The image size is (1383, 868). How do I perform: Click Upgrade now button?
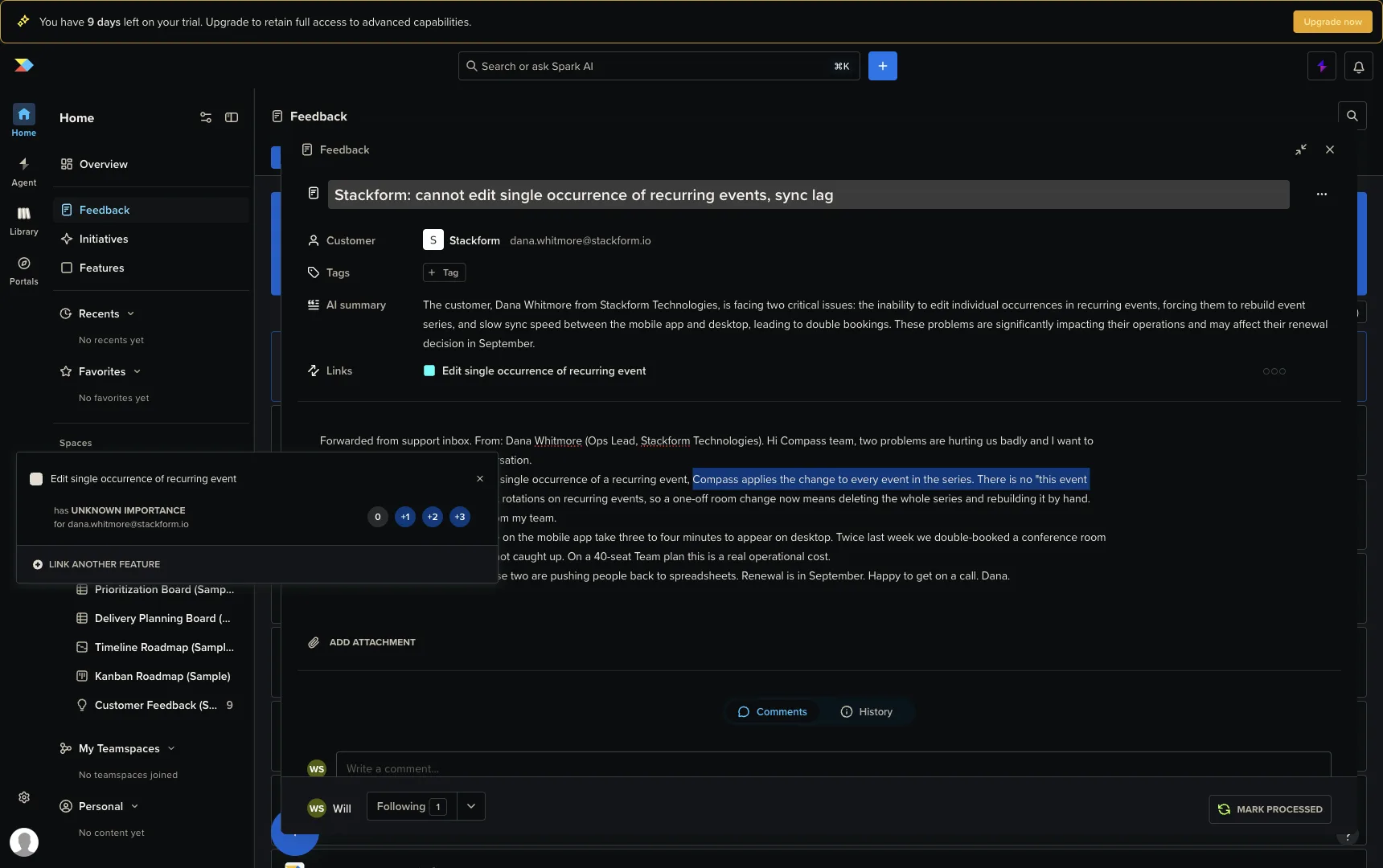click(1332, 22)
